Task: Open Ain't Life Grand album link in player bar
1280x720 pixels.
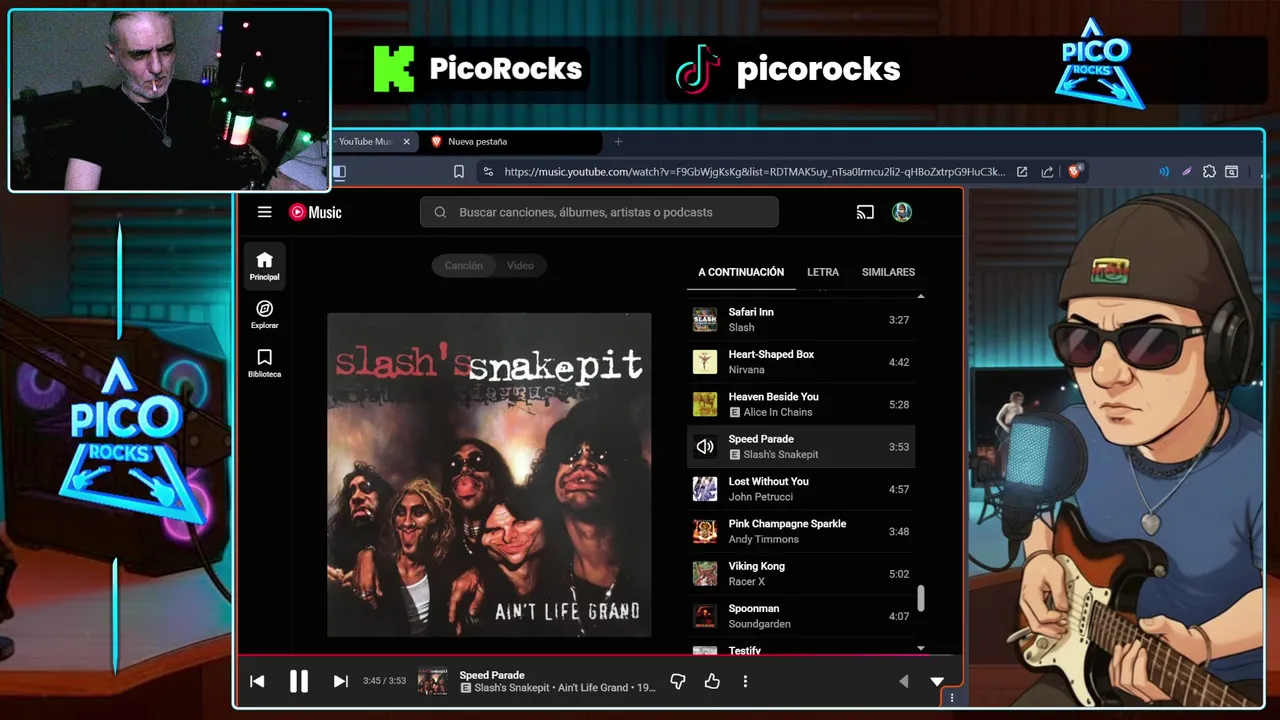Action: point(593,688)
